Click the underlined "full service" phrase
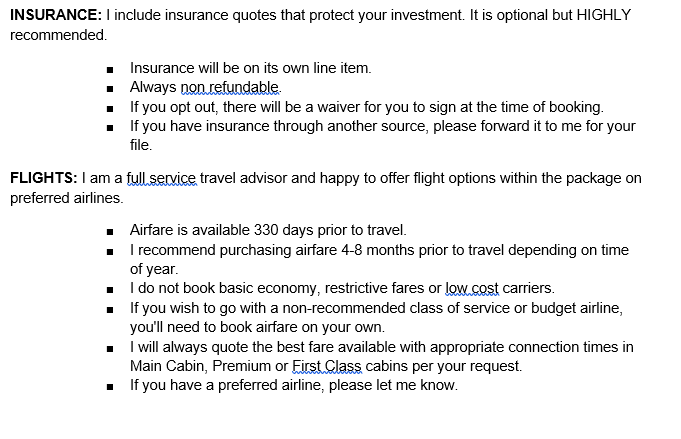Image resolution: width=681 pixels, height=439 pixels. pyautogui.click(x=161, y=179)
